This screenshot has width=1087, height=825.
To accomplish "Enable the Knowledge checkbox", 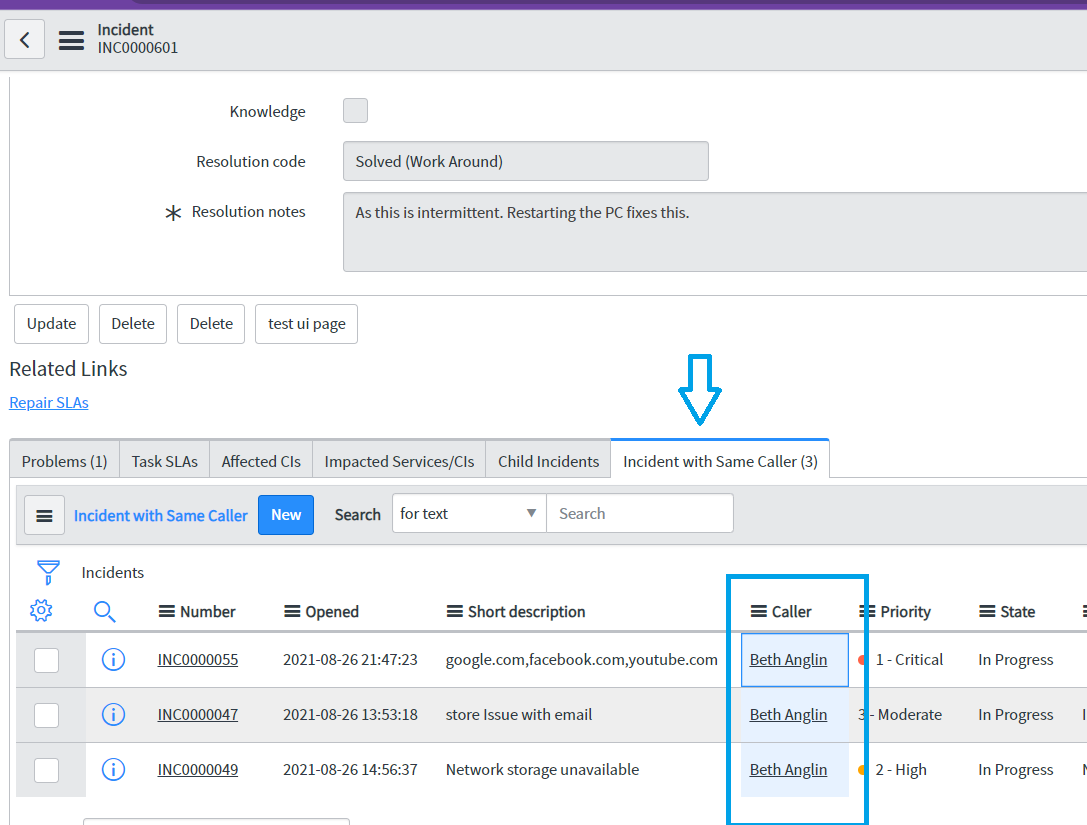I will click(x=355, y=110).
